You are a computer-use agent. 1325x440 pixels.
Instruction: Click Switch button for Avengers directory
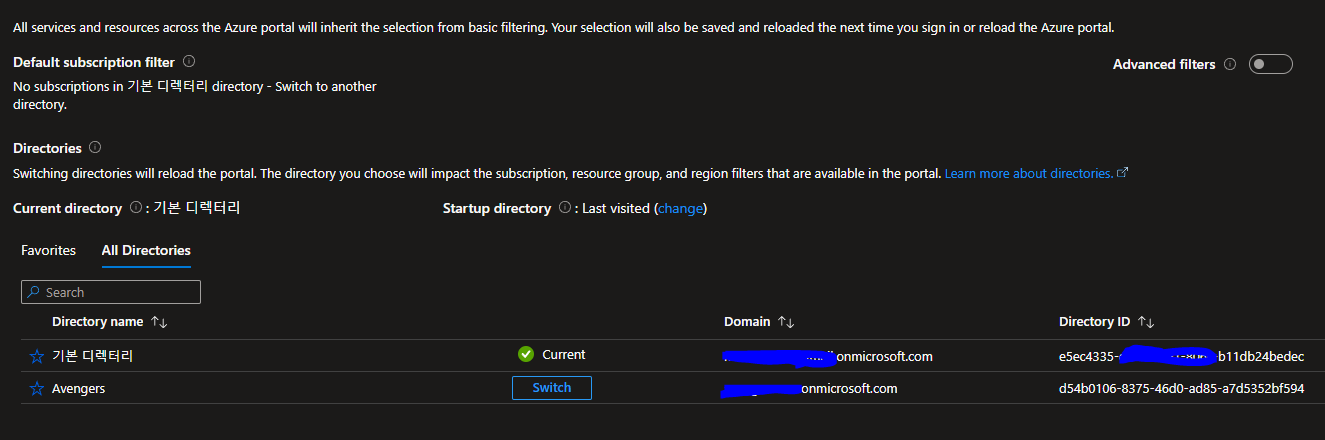(x=552, y=388)
